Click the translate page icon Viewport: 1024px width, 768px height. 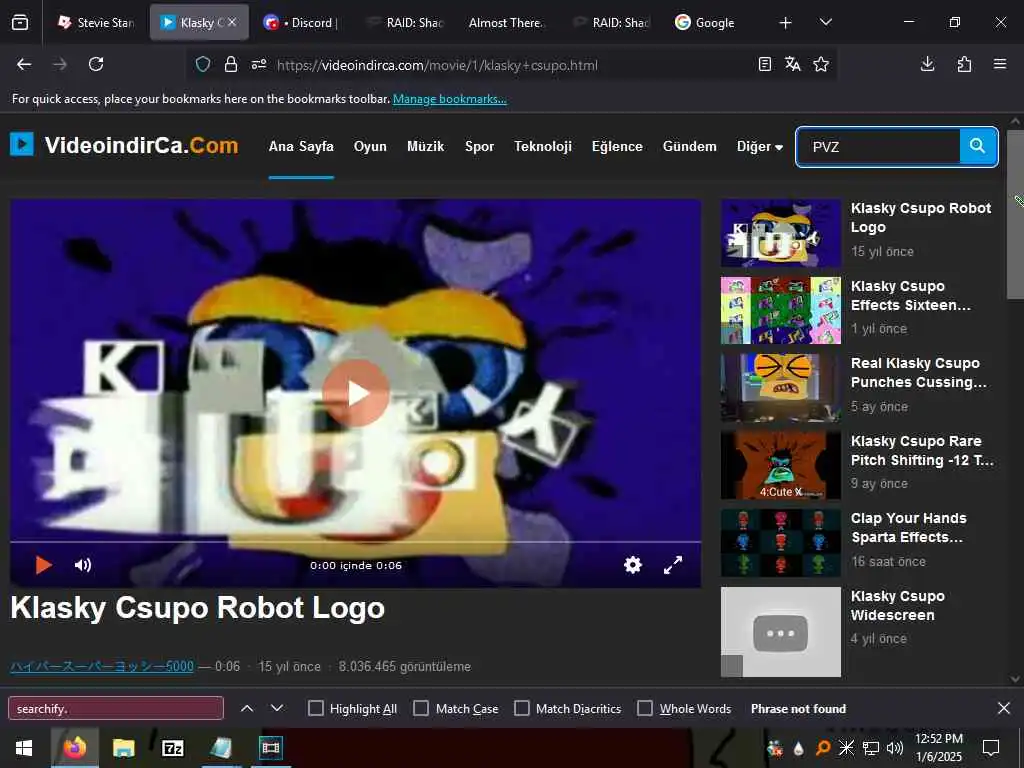click(x=793, y=64)
